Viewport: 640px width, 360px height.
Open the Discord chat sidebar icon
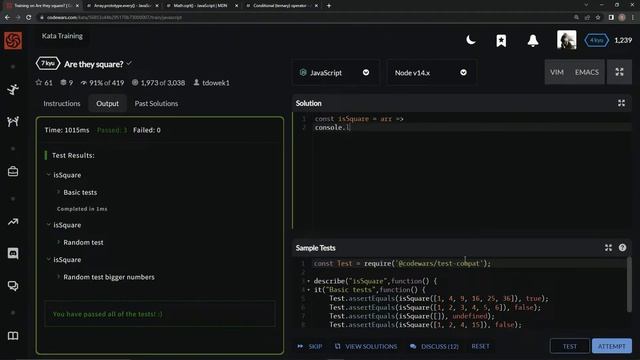click(13, 253)
